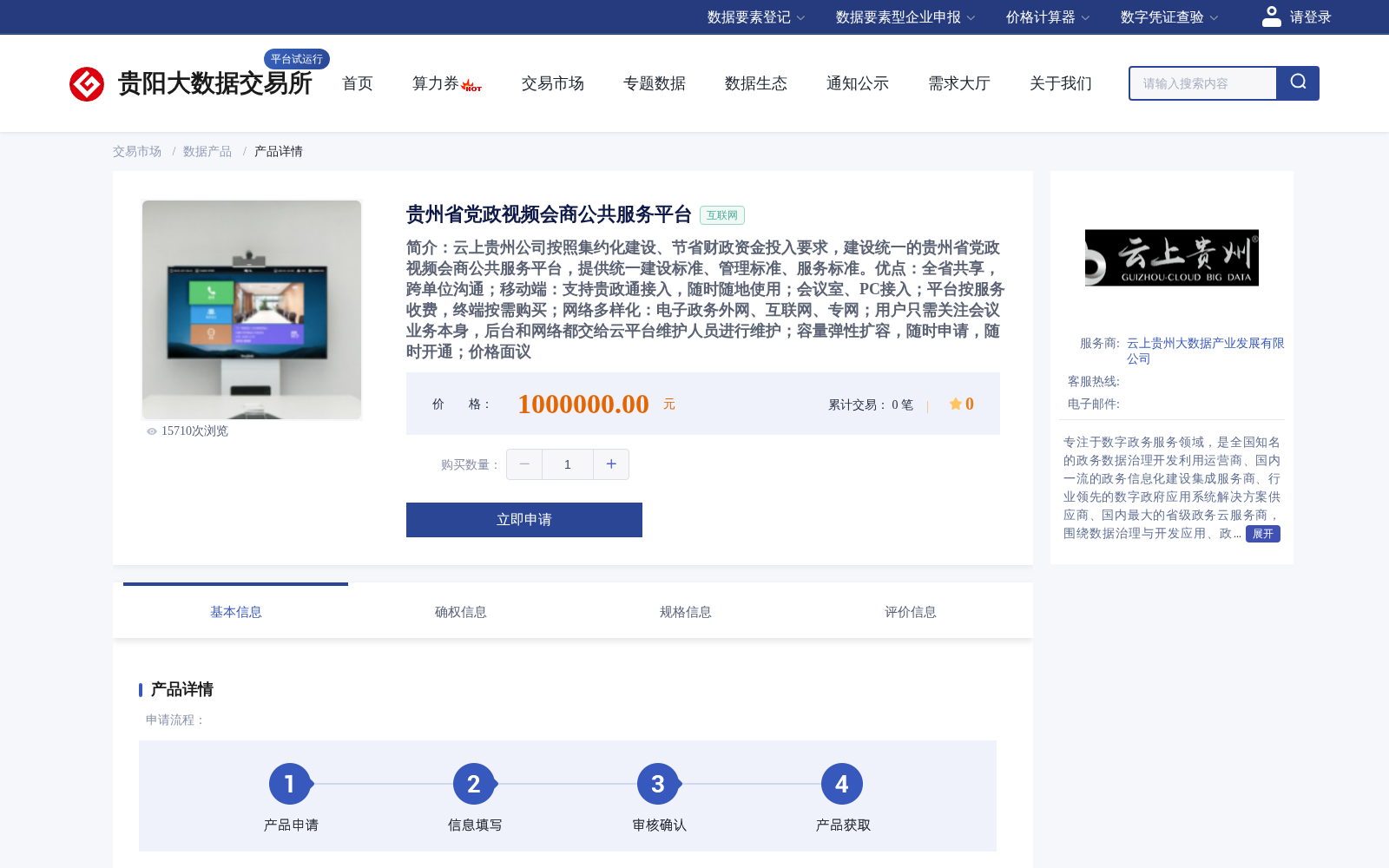1389x868 pixels.
Task: Click step 1 circle 产品申请
Action: pyautogui.click(x=290, y=785)
